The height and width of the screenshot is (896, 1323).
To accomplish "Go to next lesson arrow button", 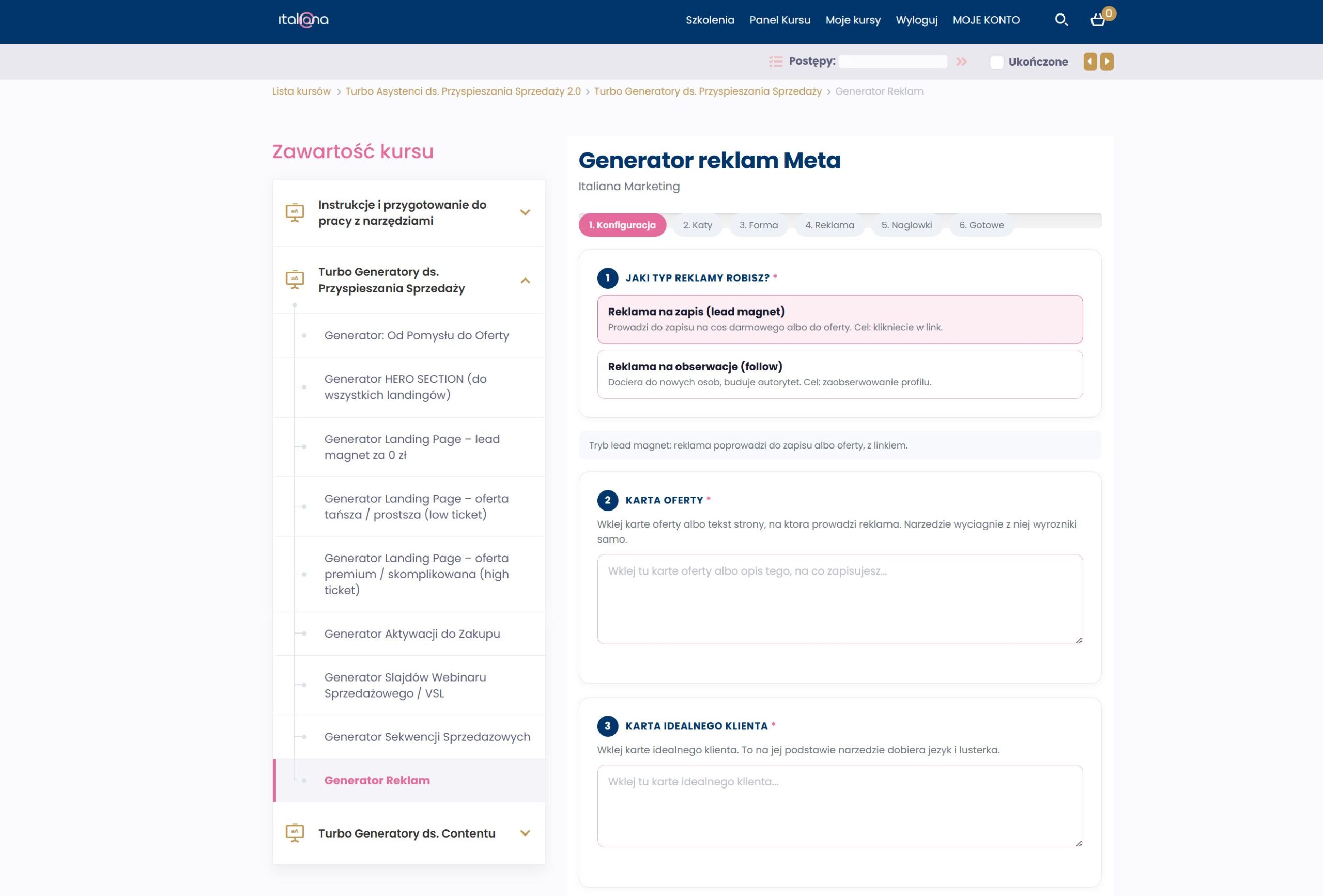I will tap(1106, 61).
